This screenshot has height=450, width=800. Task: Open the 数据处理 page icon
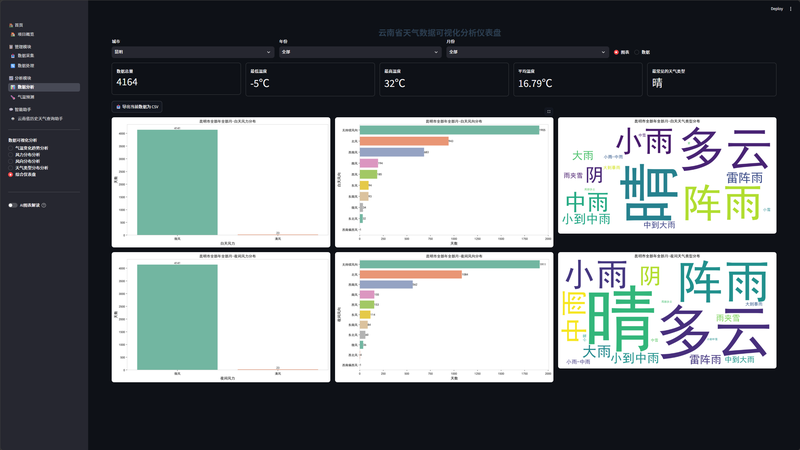point(13,66)
